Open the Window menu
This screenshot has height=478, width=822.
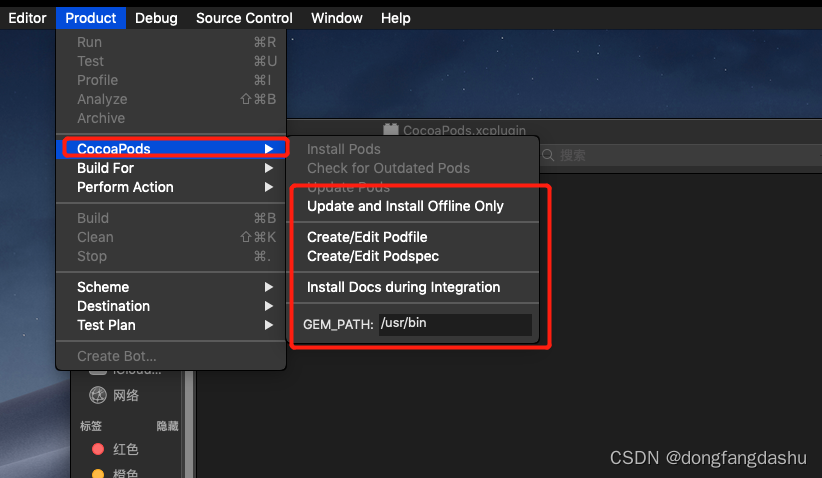[337, 18]
